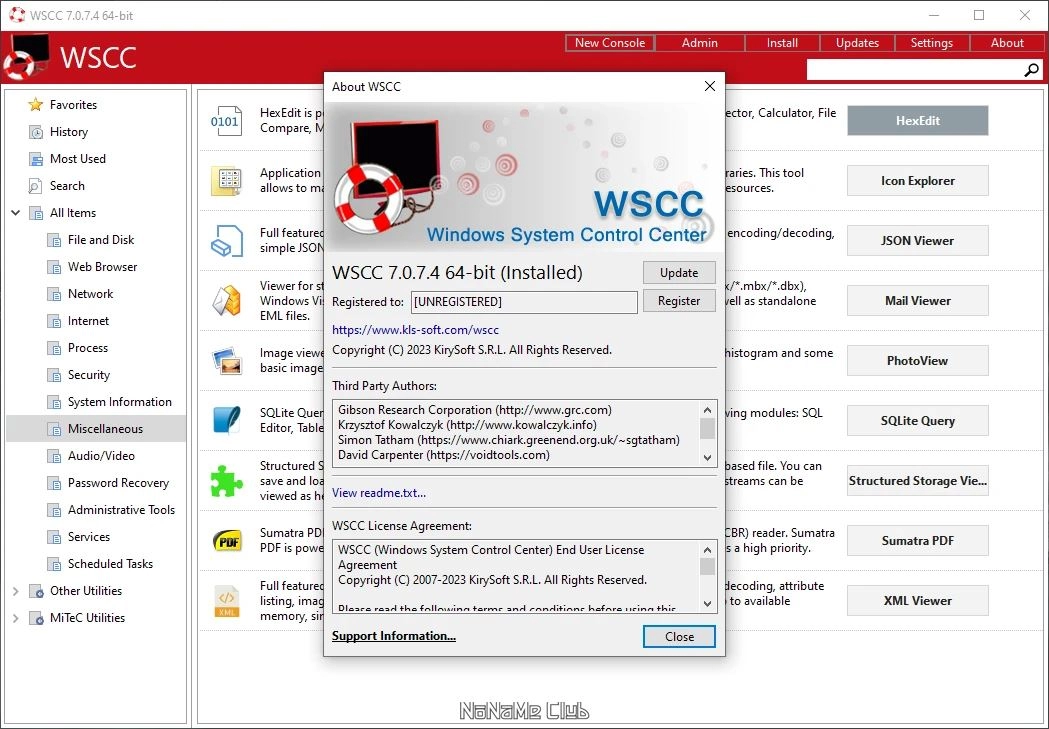The height and width of the screenshot is (729, 1049).
Task: Click the Favorites star icon
Action: coord(35,105)
